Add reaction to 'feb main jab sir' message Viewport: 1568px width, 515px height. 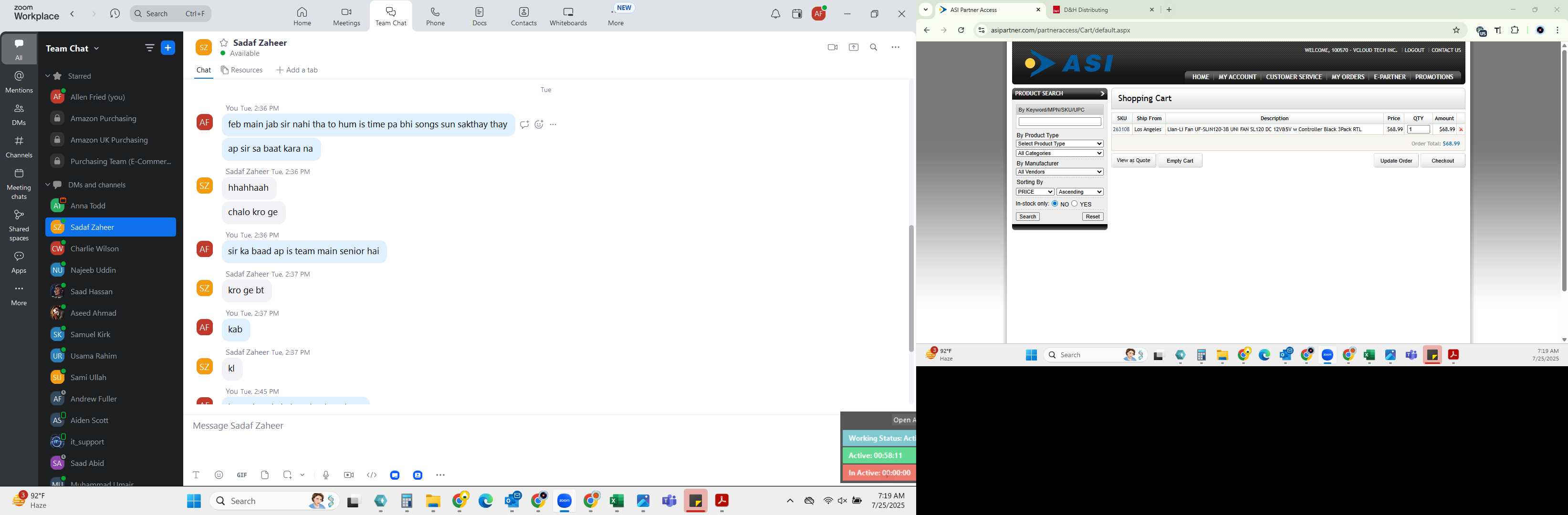point(539,124)
